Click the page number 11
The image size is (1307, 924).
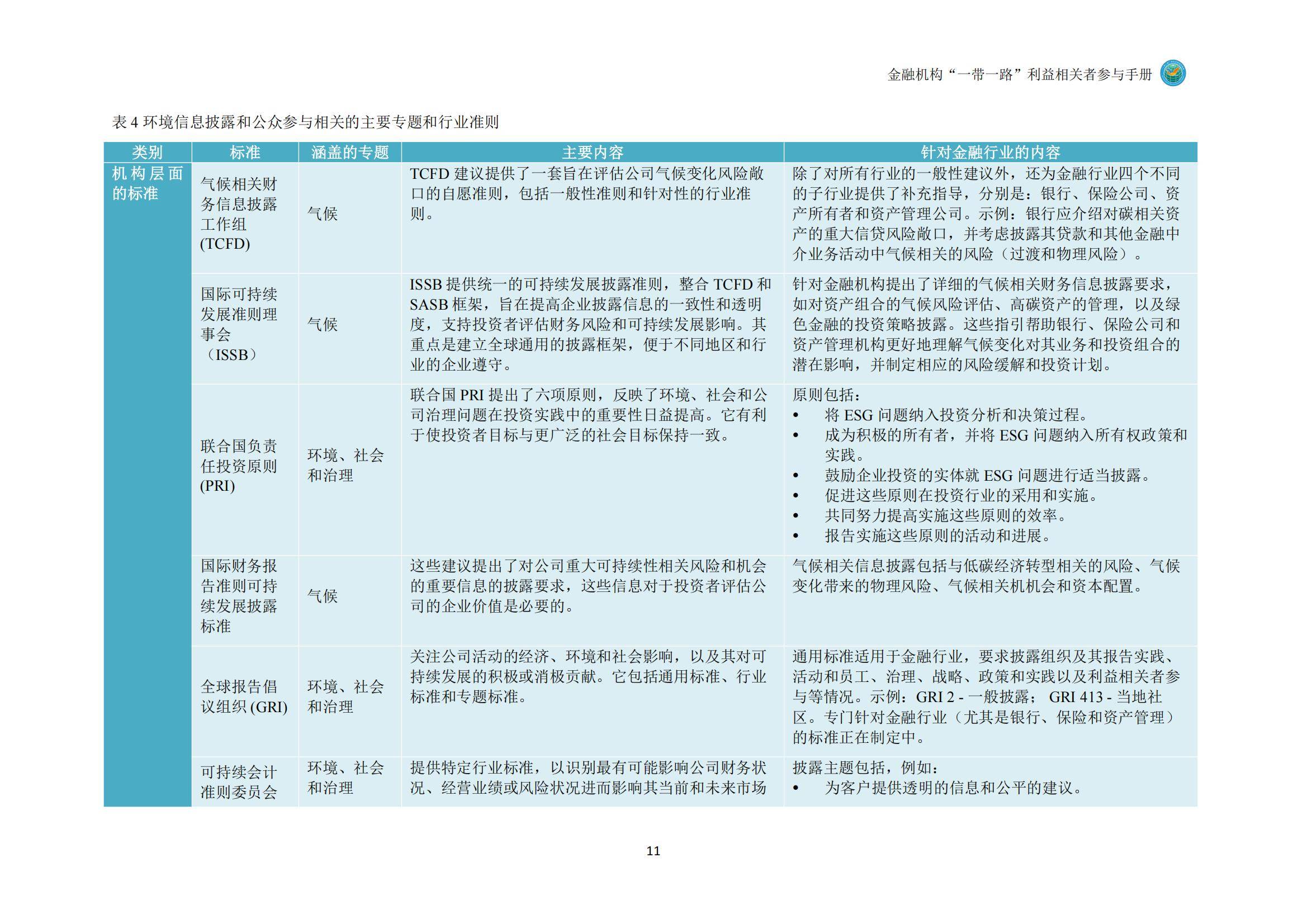654,851
